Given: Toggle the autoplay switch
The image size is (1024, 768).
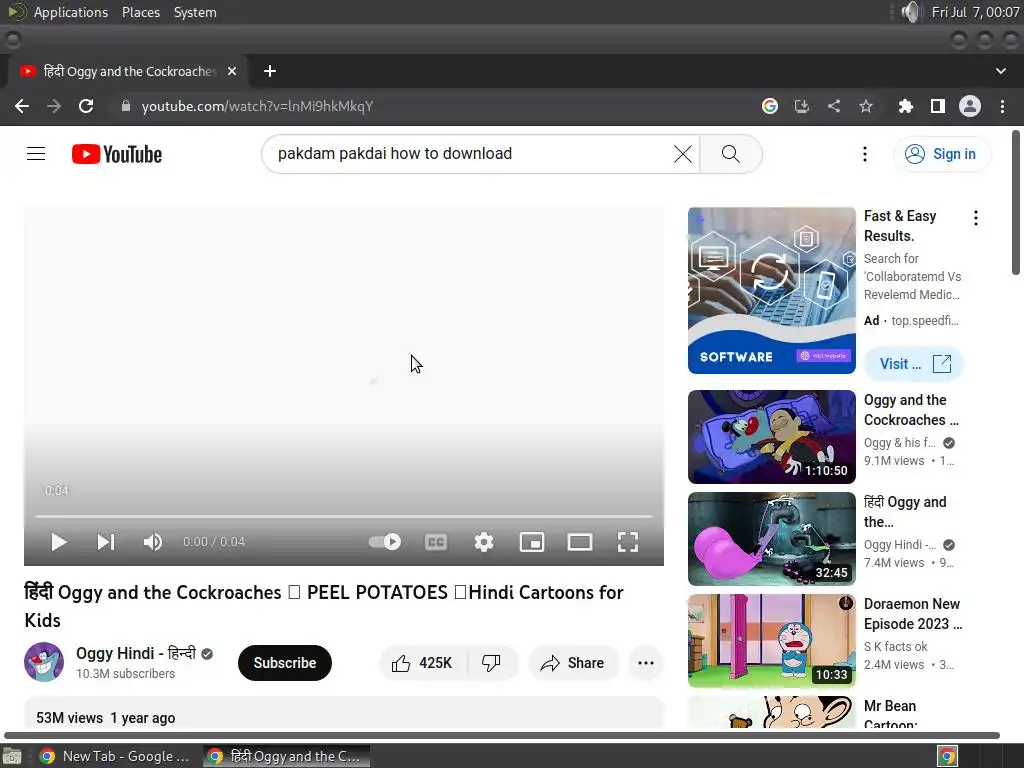Looking at the screenshot, I should pyautogui.click(x=385, y=542).
